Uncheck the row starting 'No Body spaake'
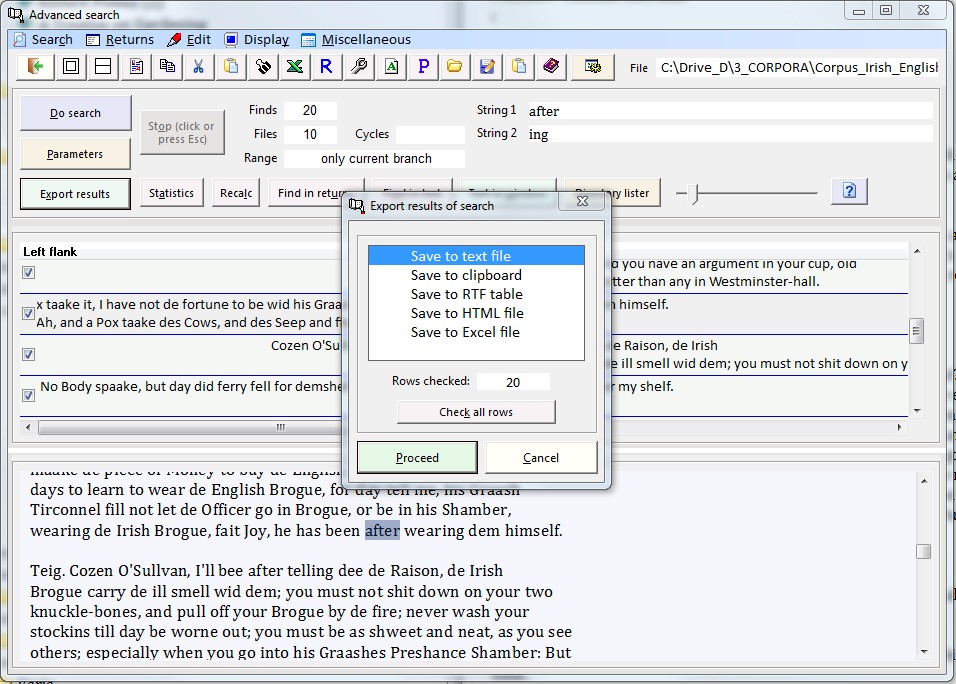Image resolution: width=956 pixels, height=684 pixels. [28, 395]
